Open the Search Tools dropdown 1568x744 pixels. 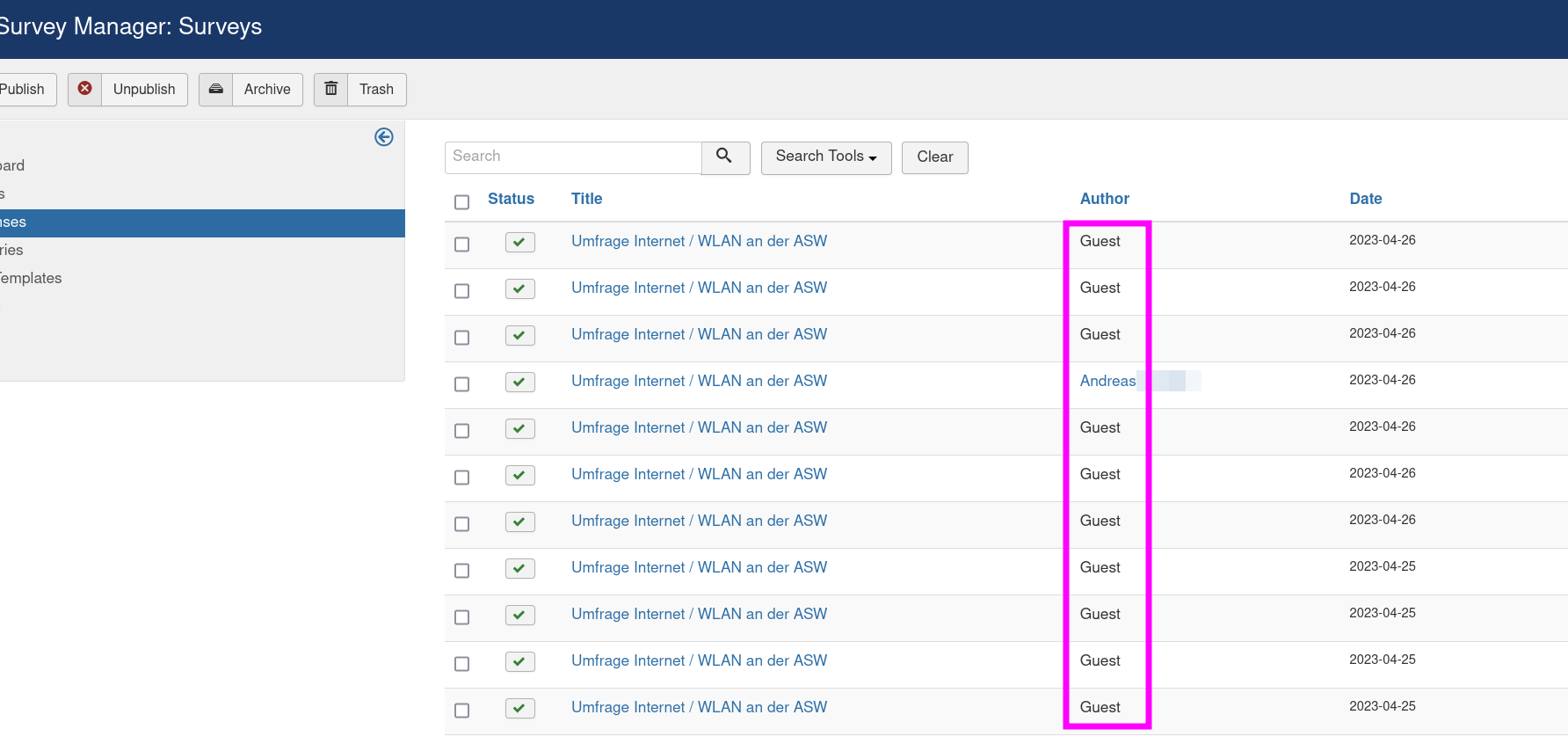click(x=825, y=157)
